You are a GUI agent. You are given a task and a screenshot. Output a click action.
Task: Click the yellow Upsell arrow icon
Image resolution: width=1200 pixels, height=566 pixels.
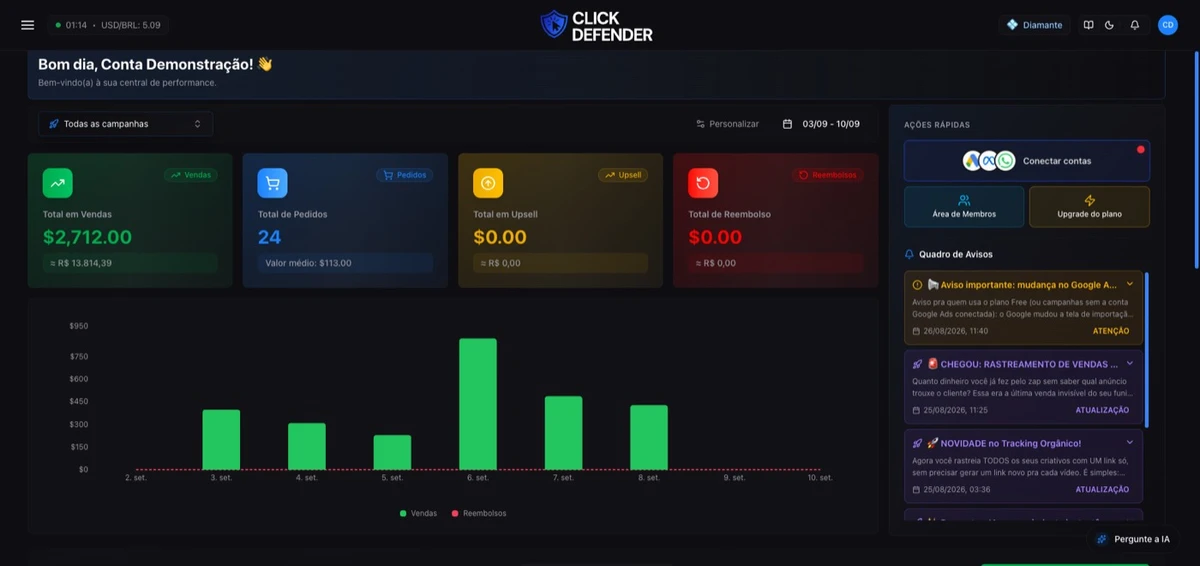(x=488, y=183)
